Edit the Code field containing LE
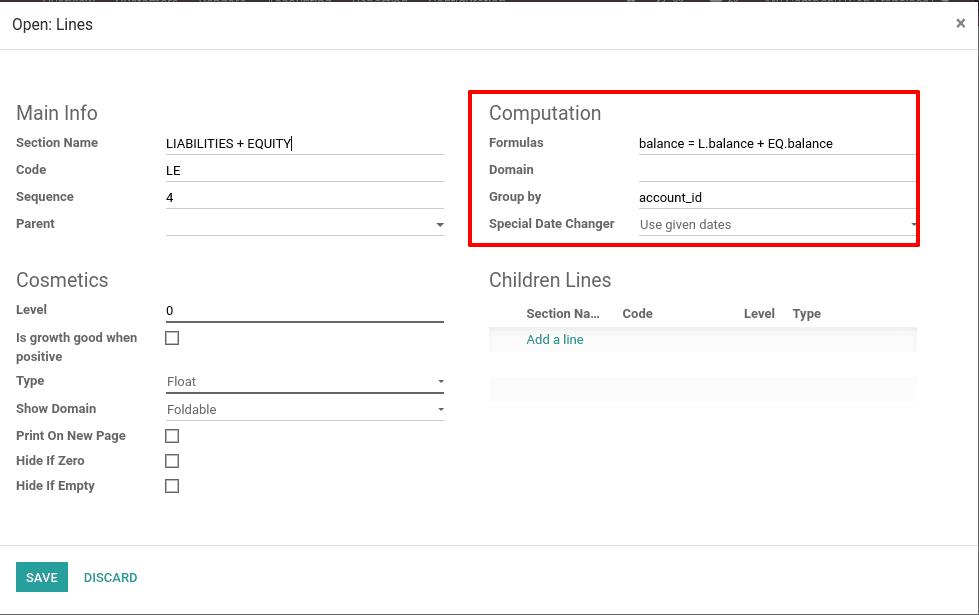 coord(305,170)
